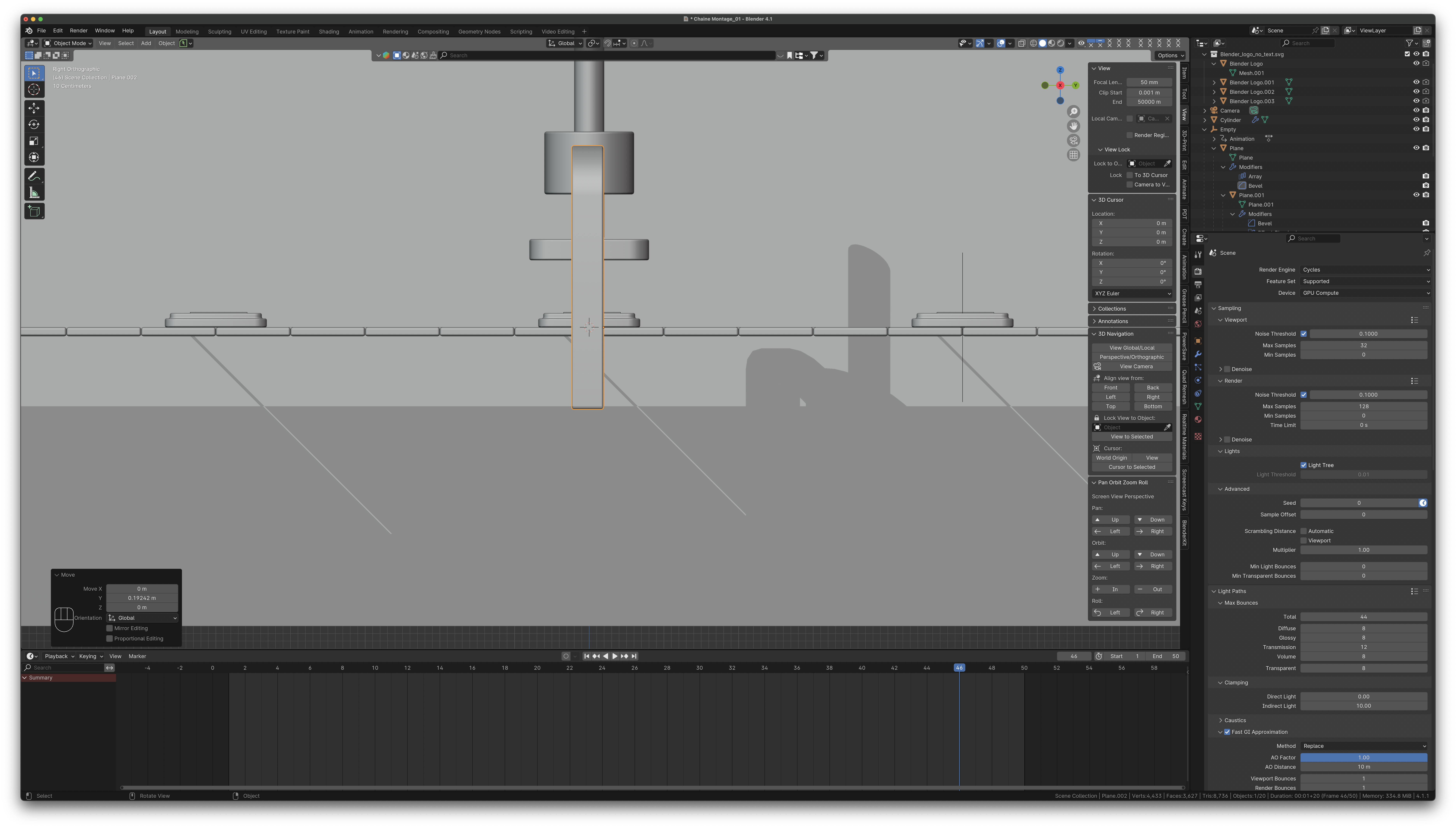Toggle Render Noise Threshold checkbox
This screenshot has width=1456, height=828.
pyautogui.click(x=1304, y=395)
